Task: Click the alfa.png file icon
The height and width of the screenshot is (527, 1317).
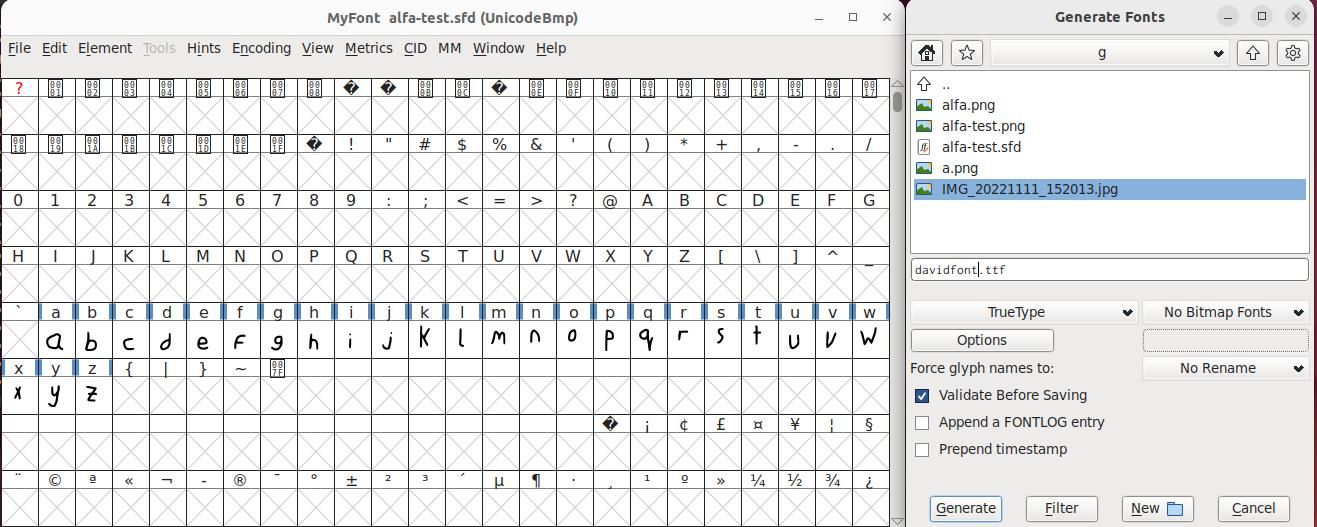Action: (924, 105)
